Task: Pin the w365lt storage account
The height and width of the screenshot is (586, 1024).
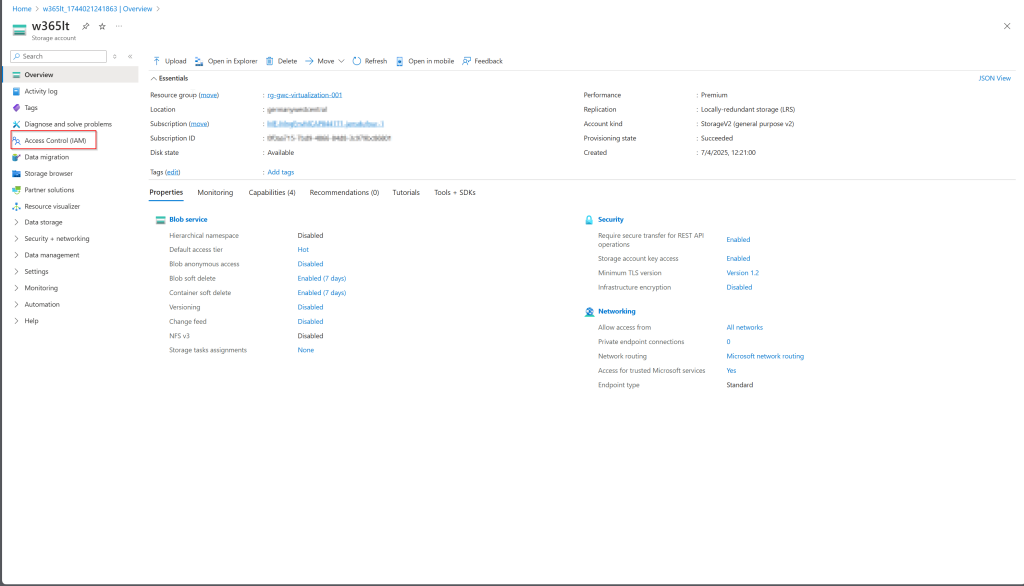Action: click(x=86, y=26)
